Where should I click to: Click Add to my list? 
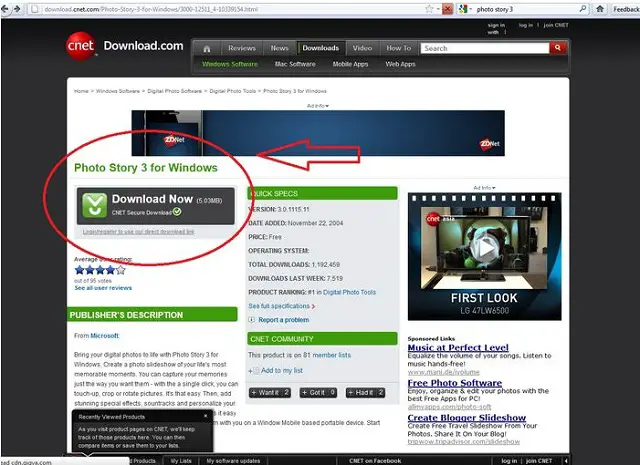(x=282, y=370)
